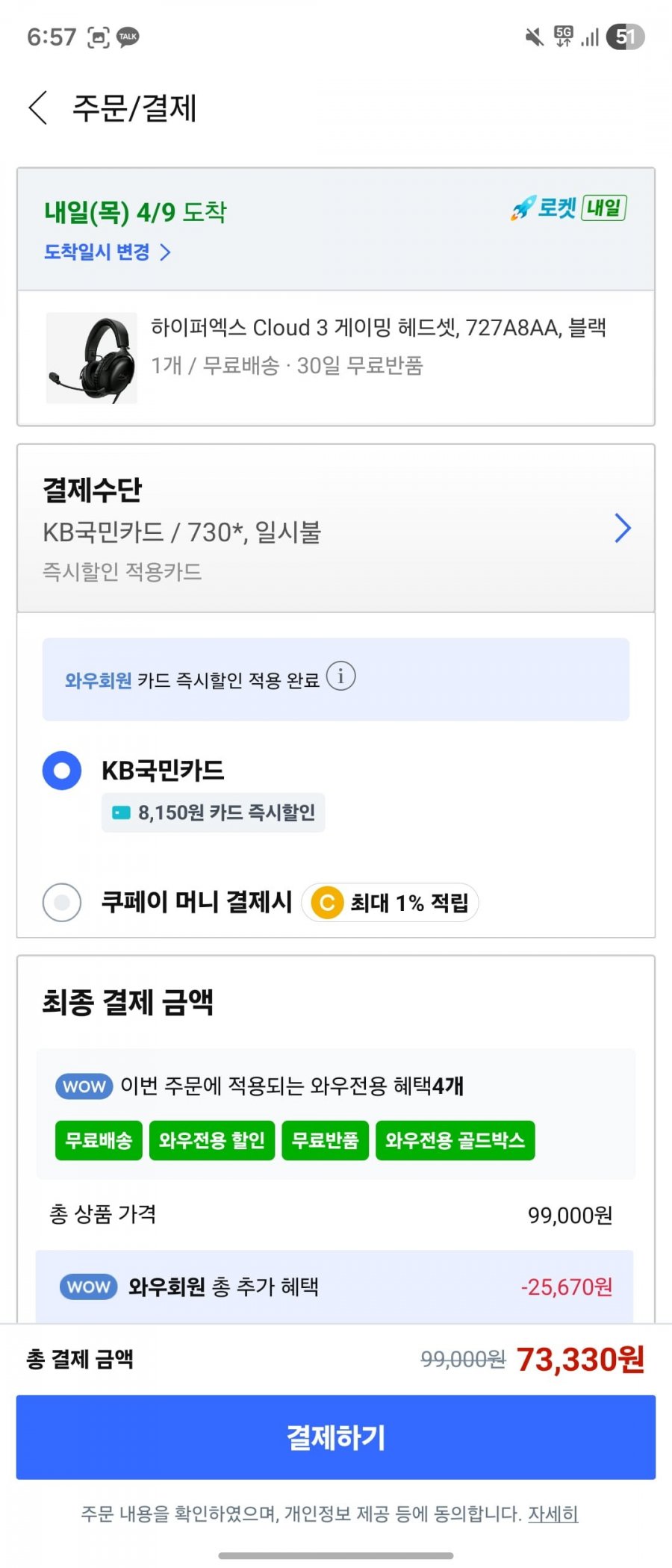Tap the info icon beside instant discount notice
This screenshot has width=672, height=1568.
pos(341,676)
